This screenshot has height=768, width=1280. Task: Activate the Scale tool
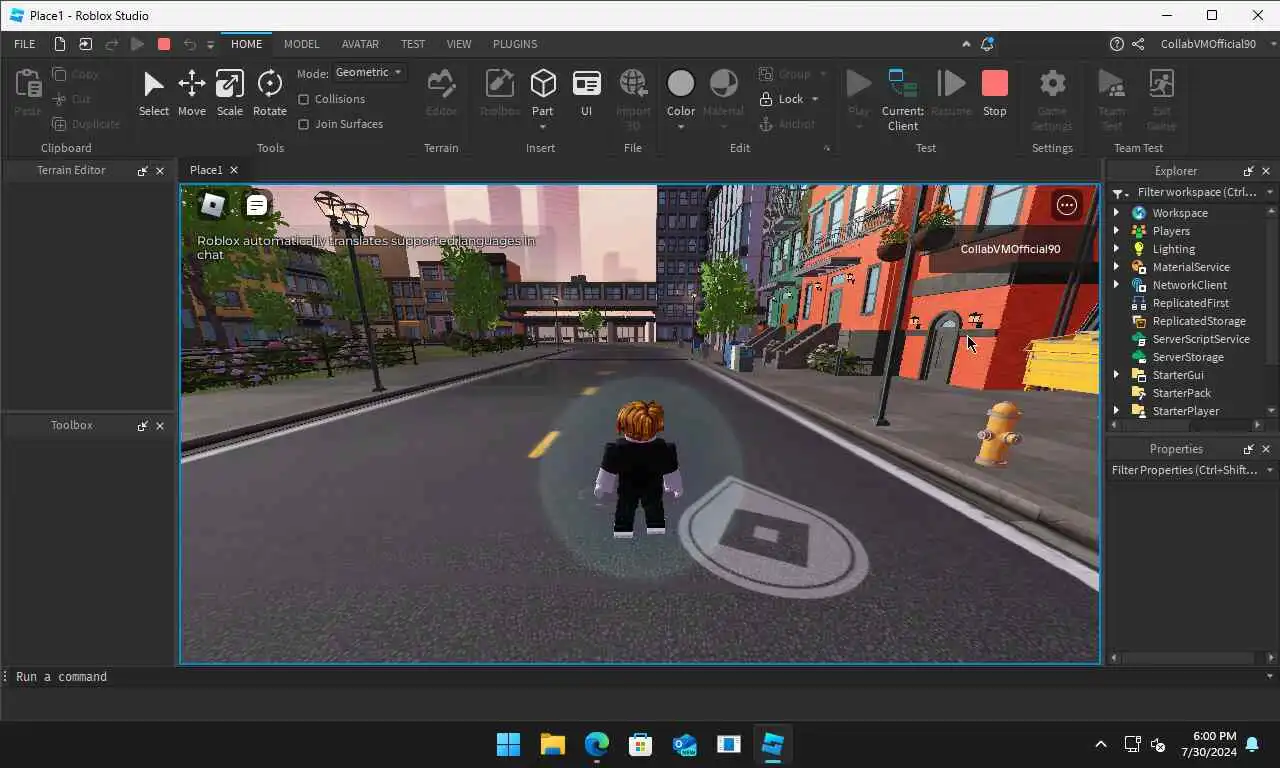click(x=230, y=94)
